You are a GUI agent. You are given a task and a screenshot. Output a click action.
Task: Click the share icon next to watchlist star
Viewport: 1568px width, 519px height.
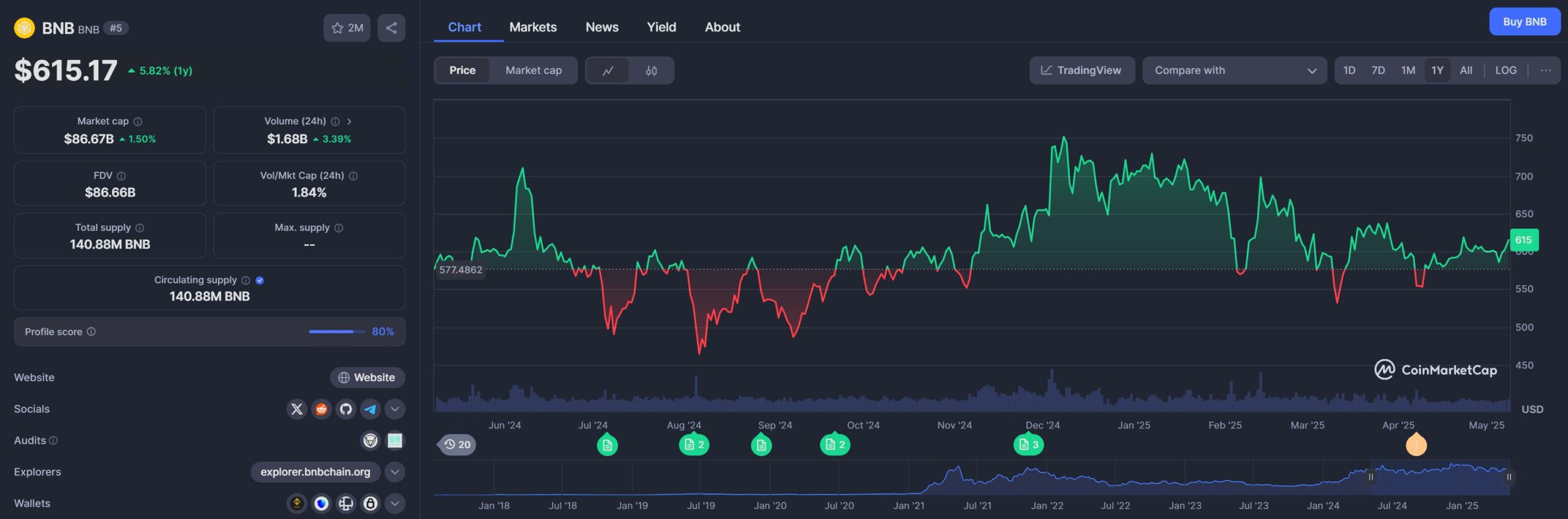click(391, 28)
